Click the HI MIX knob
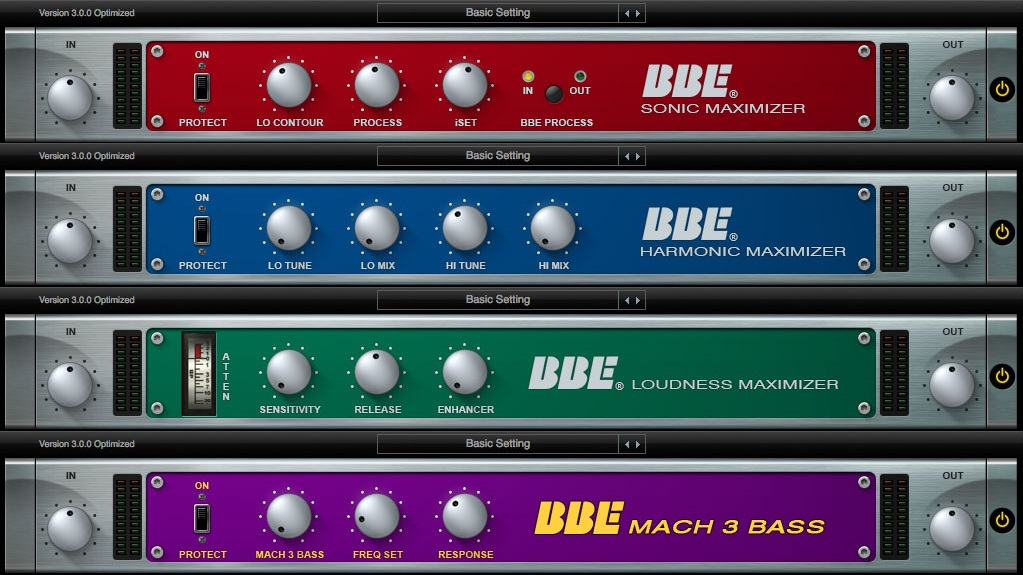The height and width of the screenshot is (575, 1023). [x=553, y=228]
